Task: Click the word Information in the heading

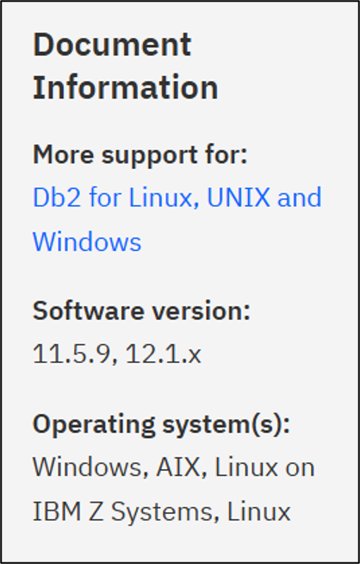Action: pos(126,87)
